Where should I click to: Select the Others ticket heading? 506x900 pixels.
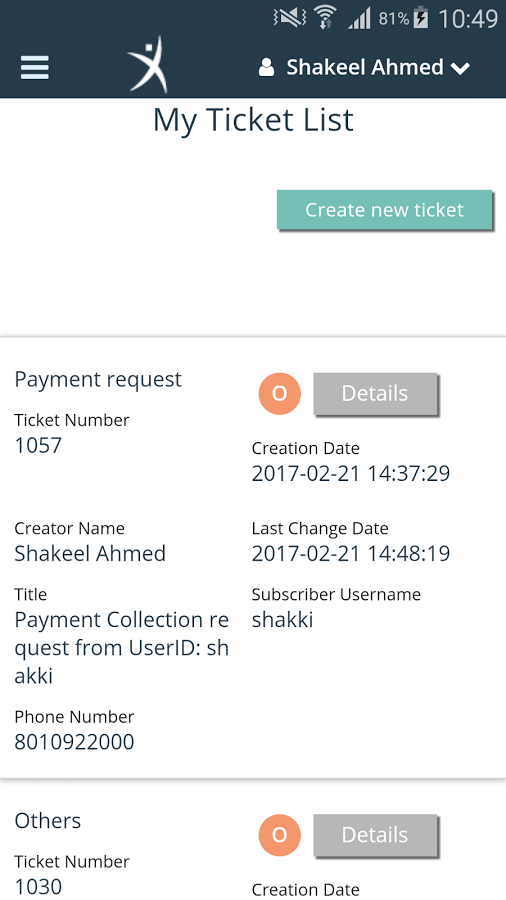pyautogui.click(x=48, y=820)
